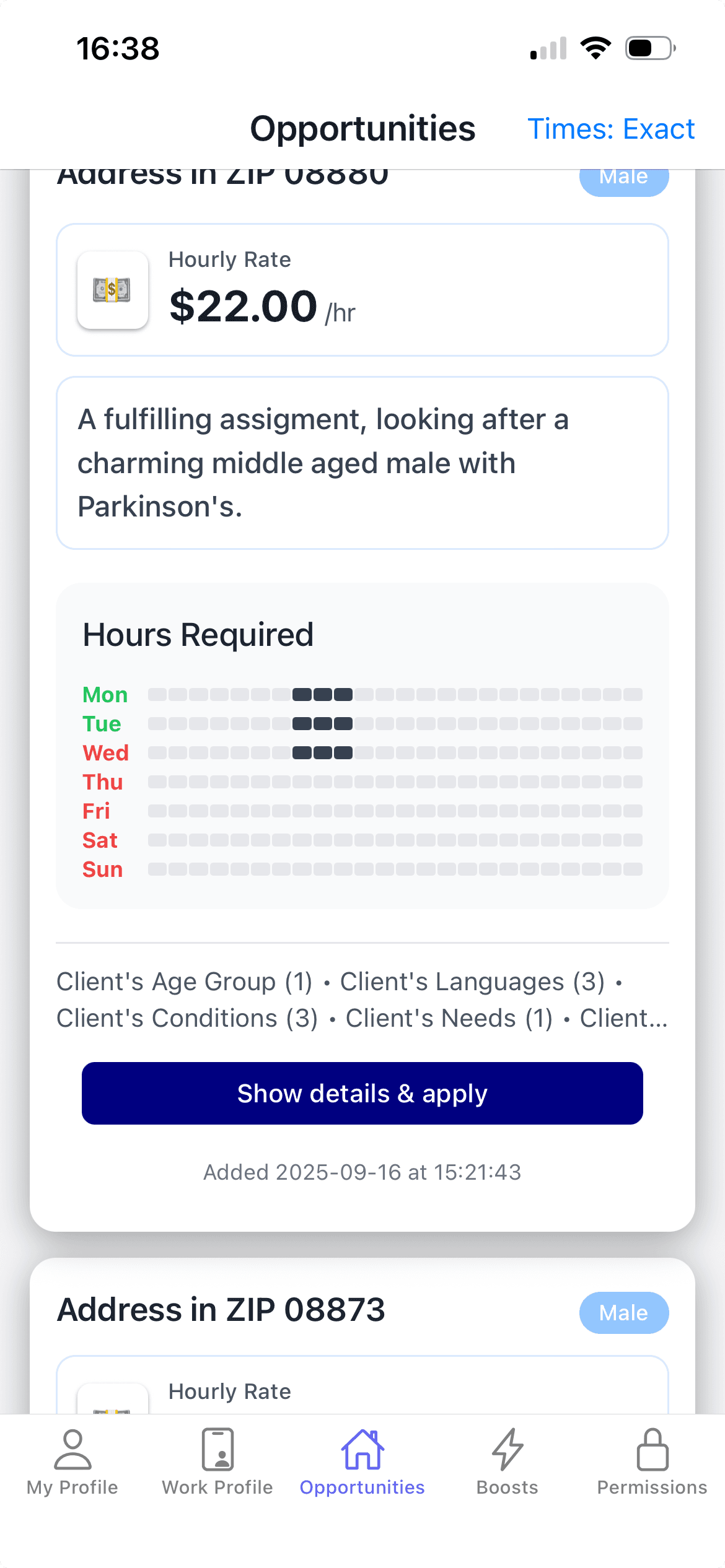Image resolution: width=725 pixels, height=1568 pixels.
Task: Tap the money emoji beside Hourly Rate
Action: (113, 289)
